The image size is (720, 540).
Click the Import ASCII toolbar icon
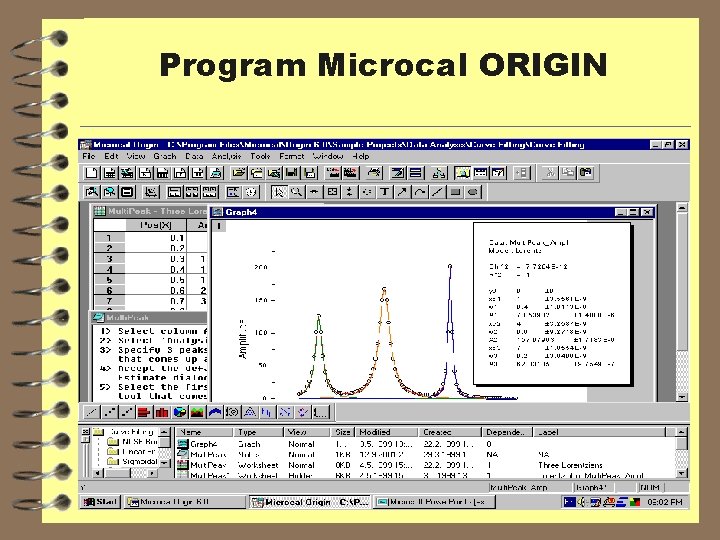[x=333, y=173]
